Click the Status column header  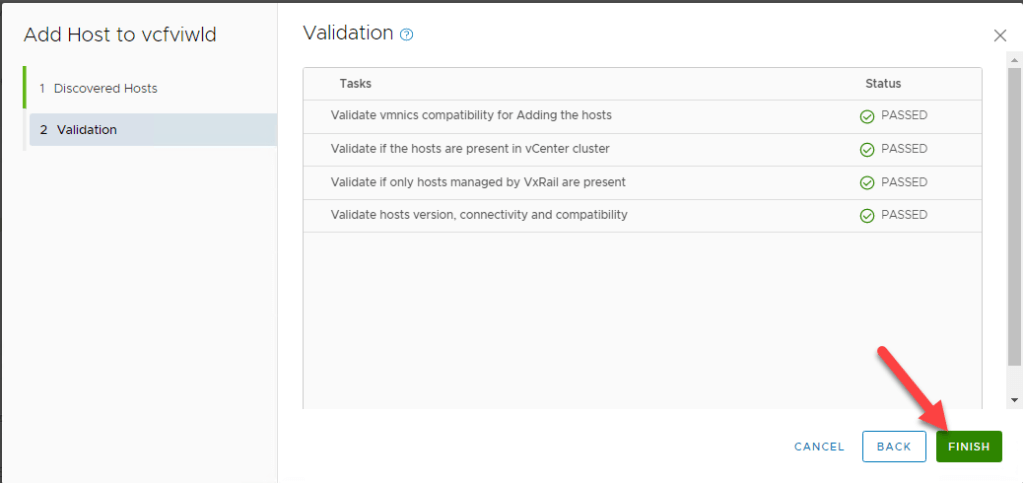tap(883, 84)
